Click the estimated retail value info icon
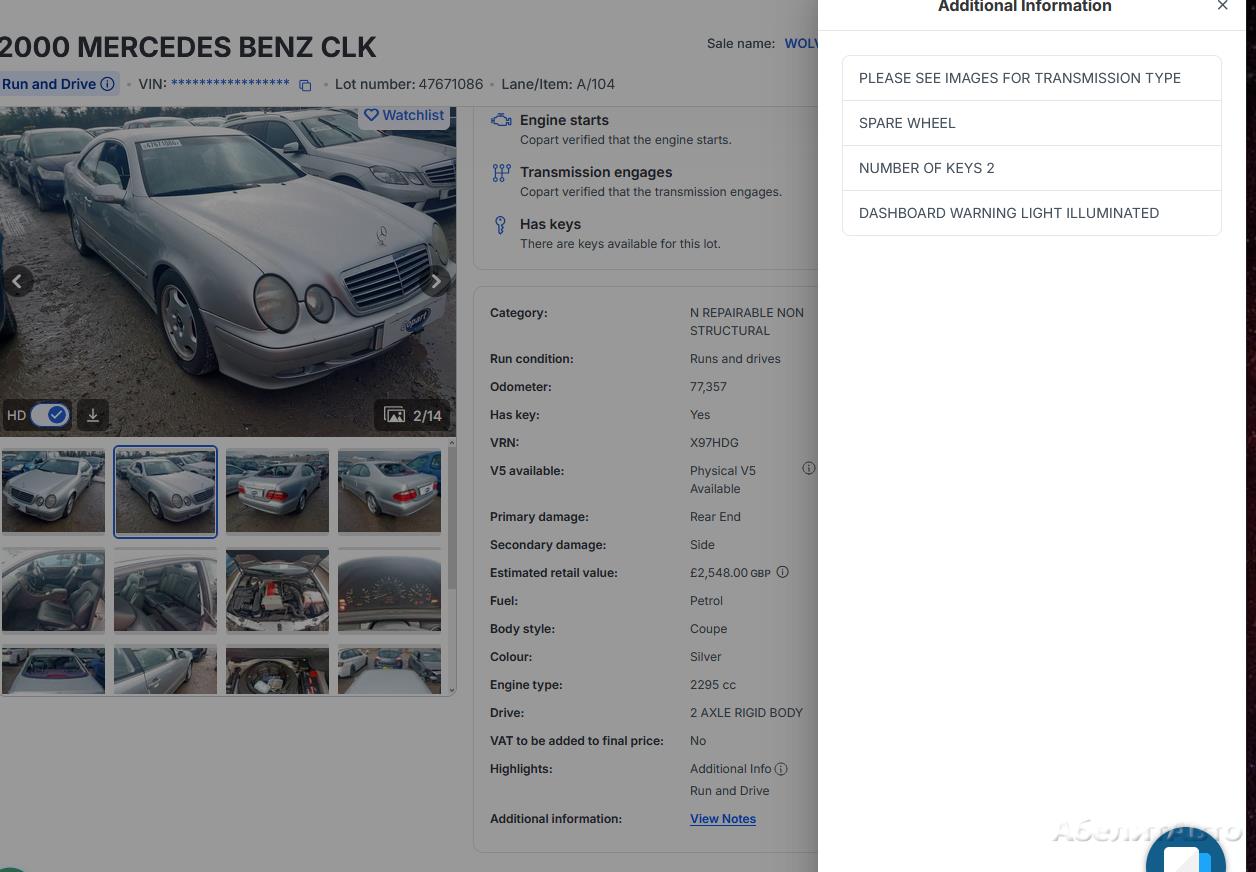This screenshot has height=872, width=1256. [783, 572]
